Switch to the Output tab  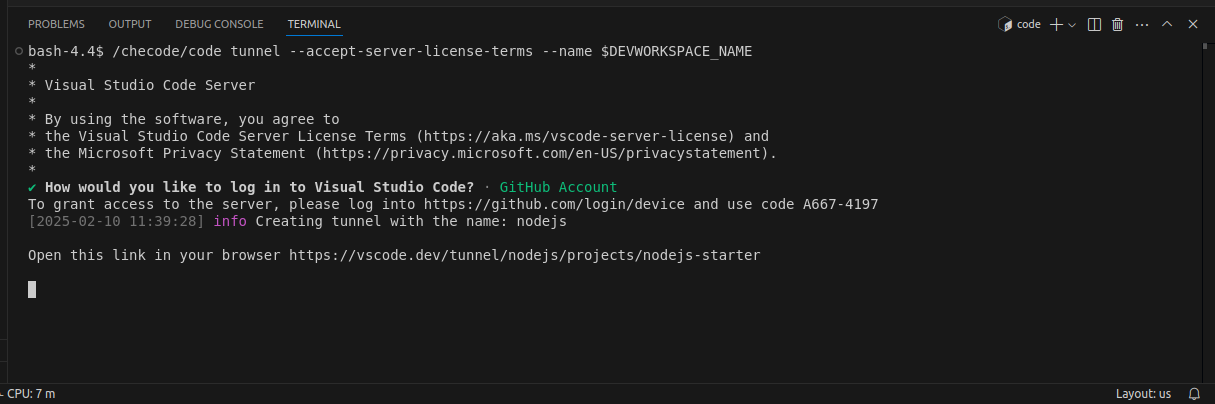pos(130,24)
